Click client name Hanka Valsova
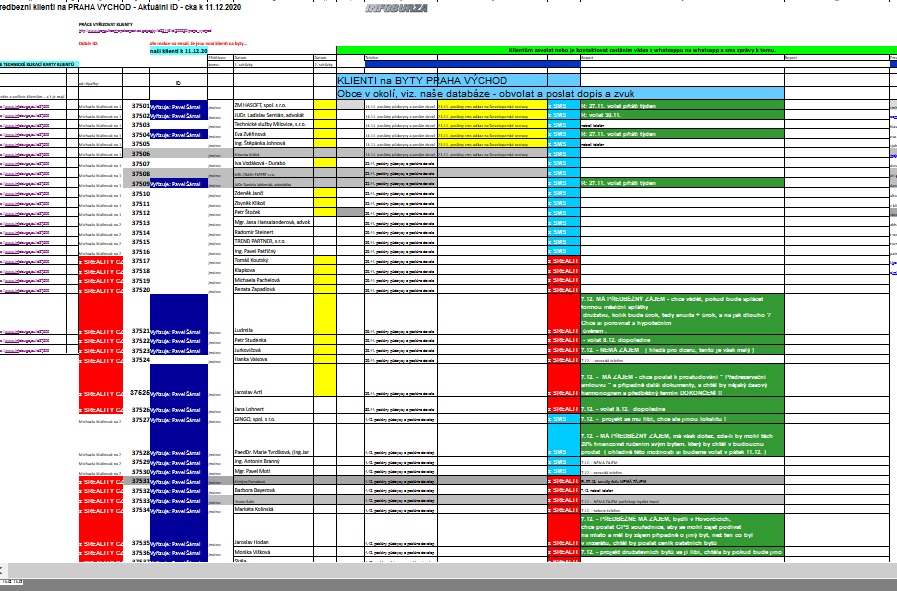 point(250,359)
